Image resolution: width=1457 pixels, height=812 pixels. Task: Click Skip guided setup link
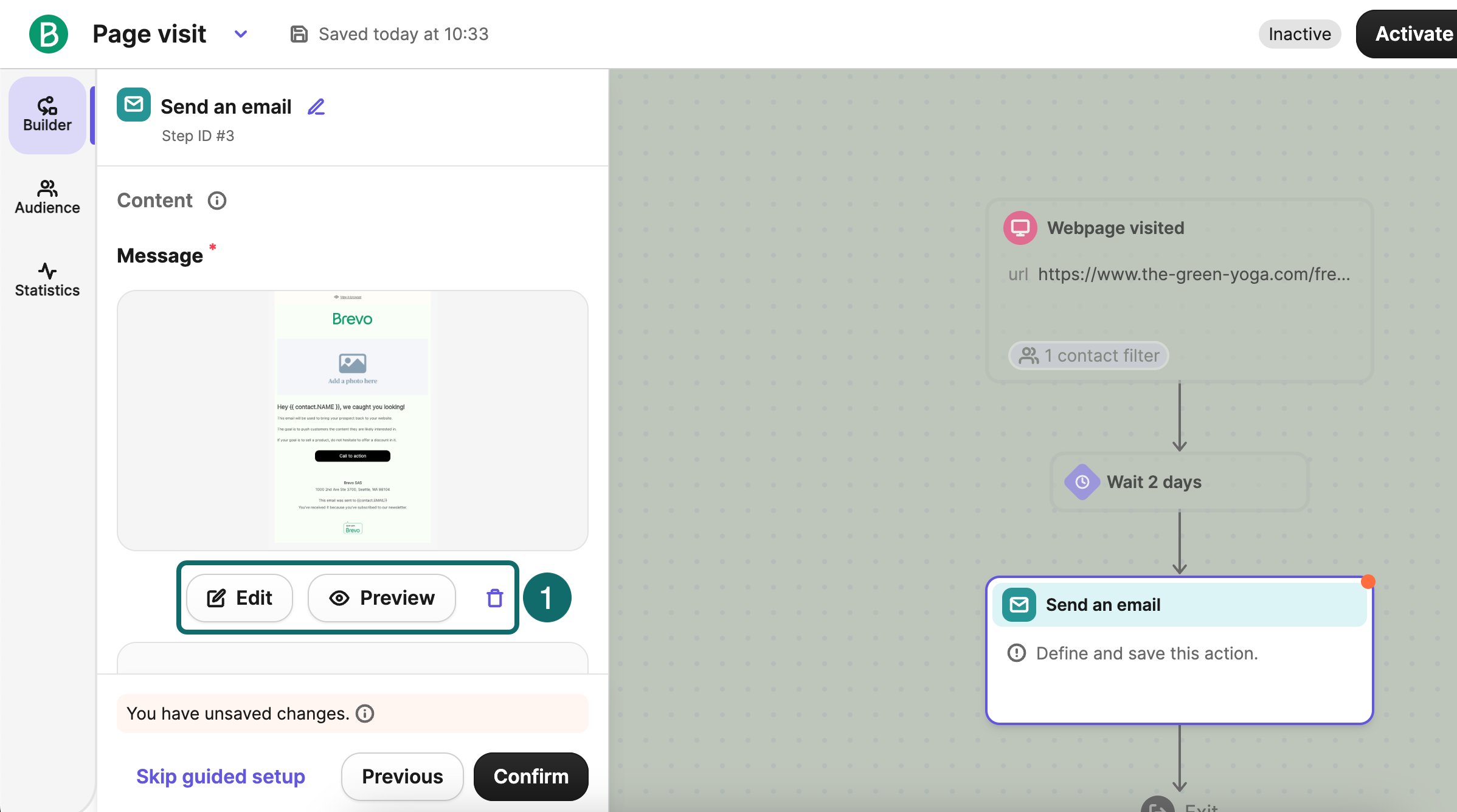pos(221,777)
